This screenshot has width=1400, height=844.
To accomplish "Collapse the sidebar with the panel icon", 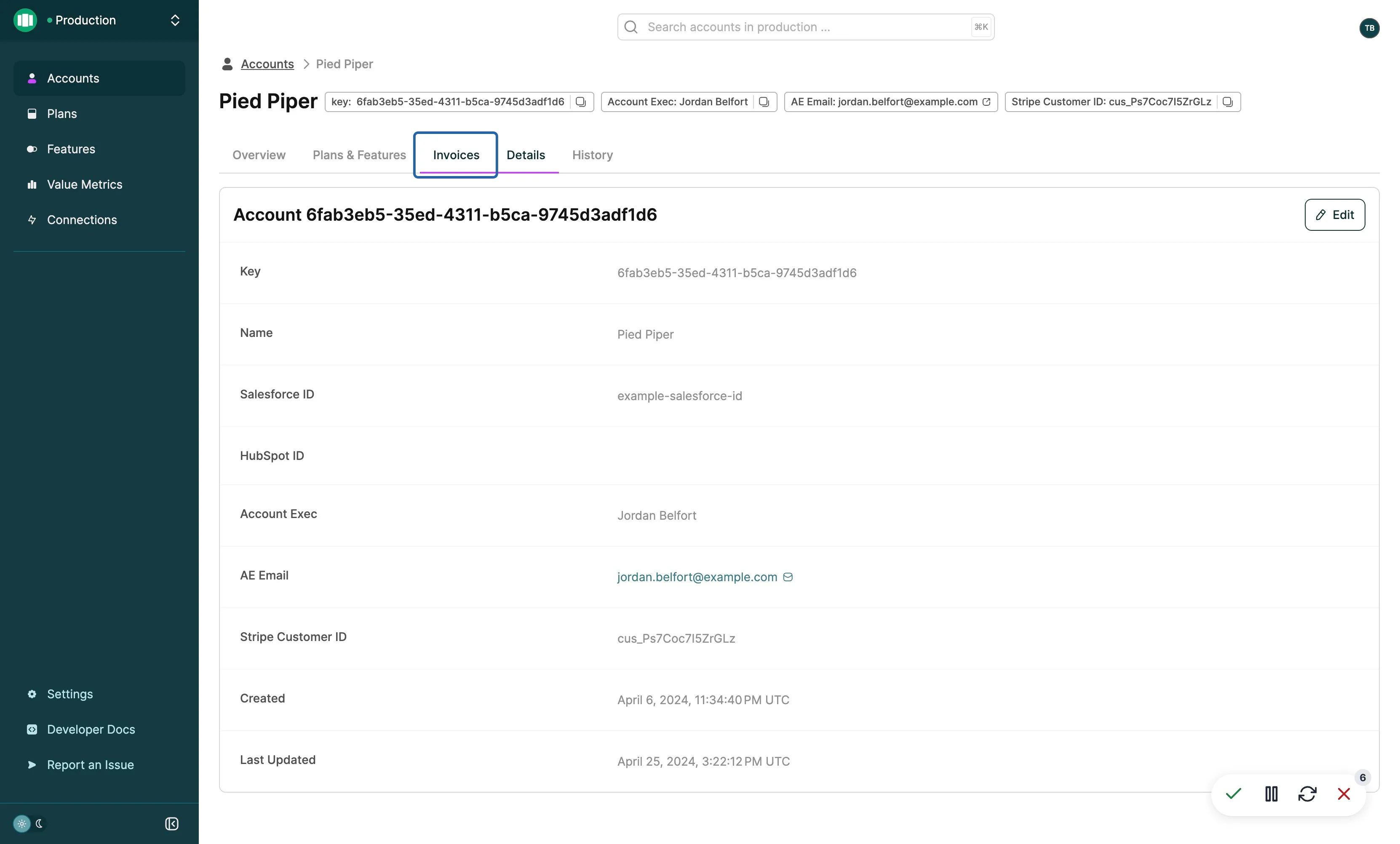I will pyautogui.click(x=171, y=823).
